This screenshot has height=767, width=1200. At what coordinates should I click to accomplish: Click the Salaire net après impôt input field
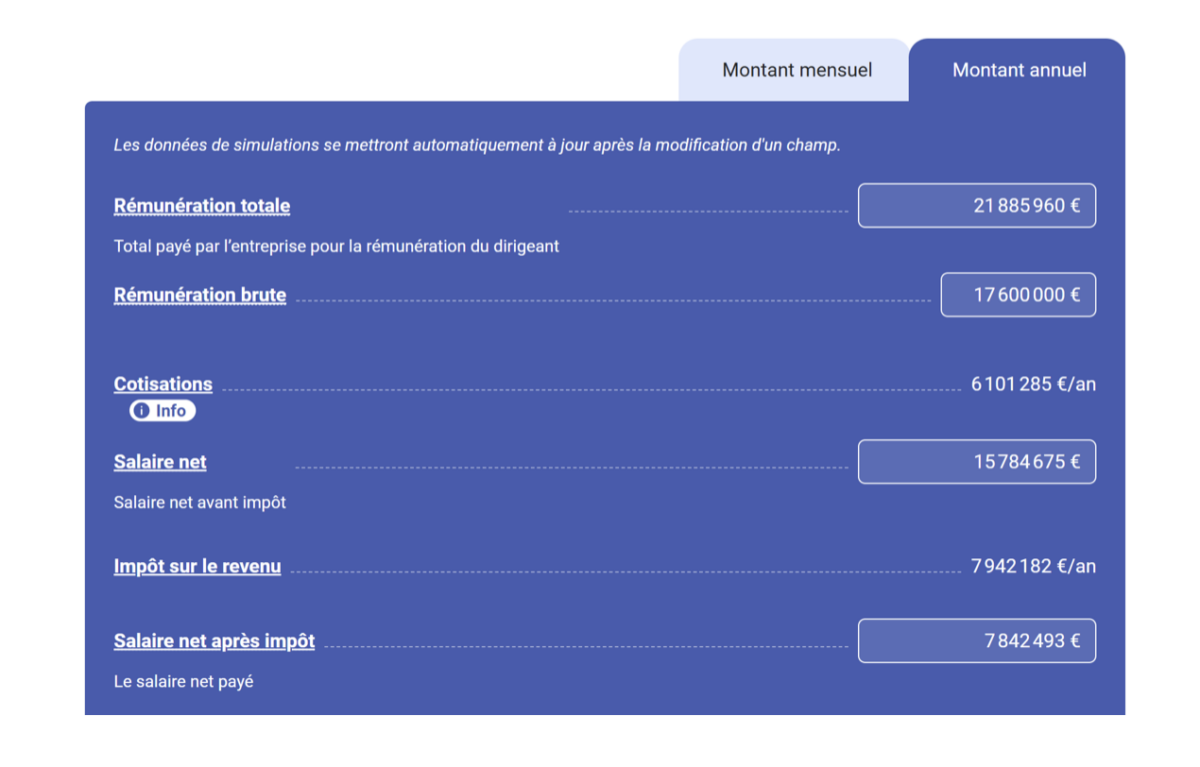click(x=976, y=641)
